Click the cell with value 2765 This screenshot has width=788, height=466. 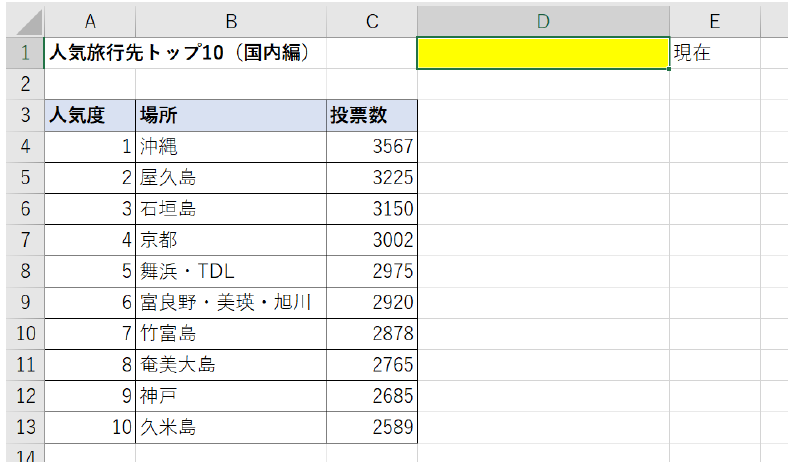coord(371,365)
